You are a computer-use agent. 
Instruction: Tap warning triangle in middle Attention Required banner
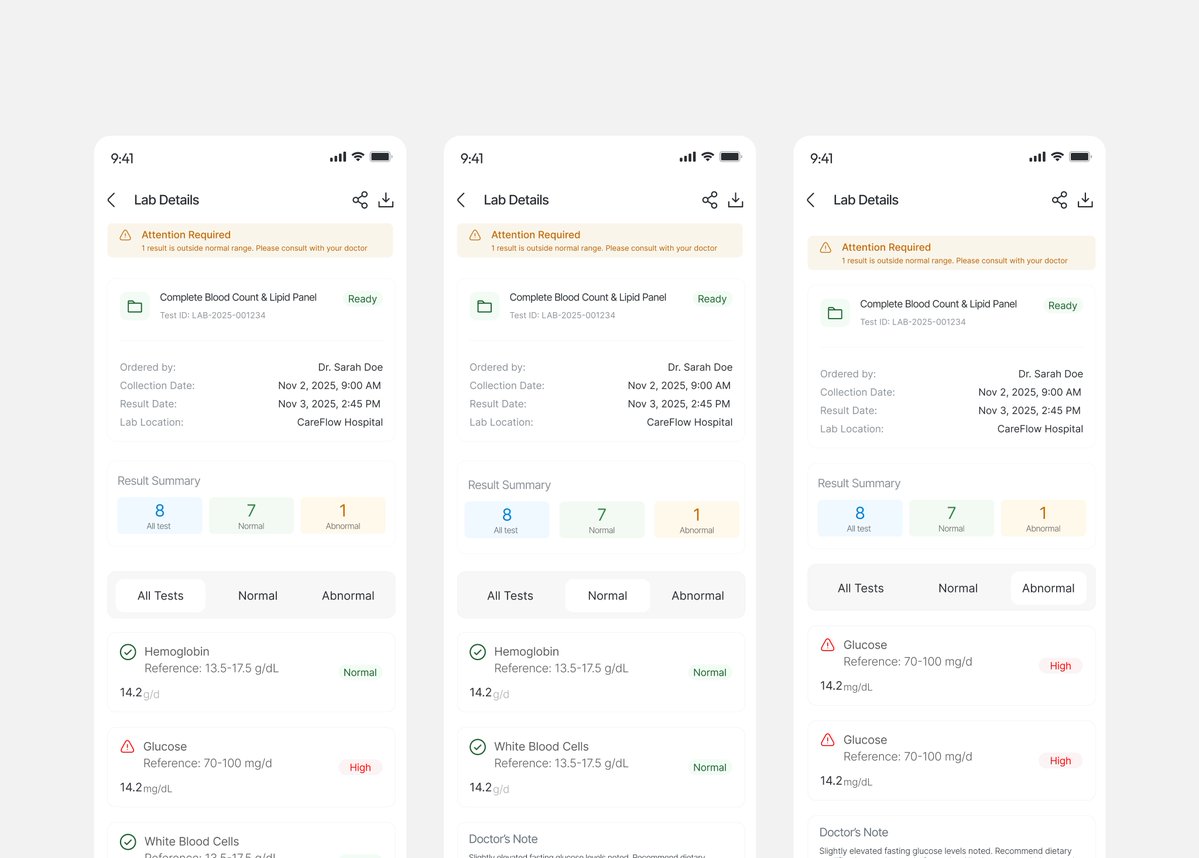pos(475,235)
